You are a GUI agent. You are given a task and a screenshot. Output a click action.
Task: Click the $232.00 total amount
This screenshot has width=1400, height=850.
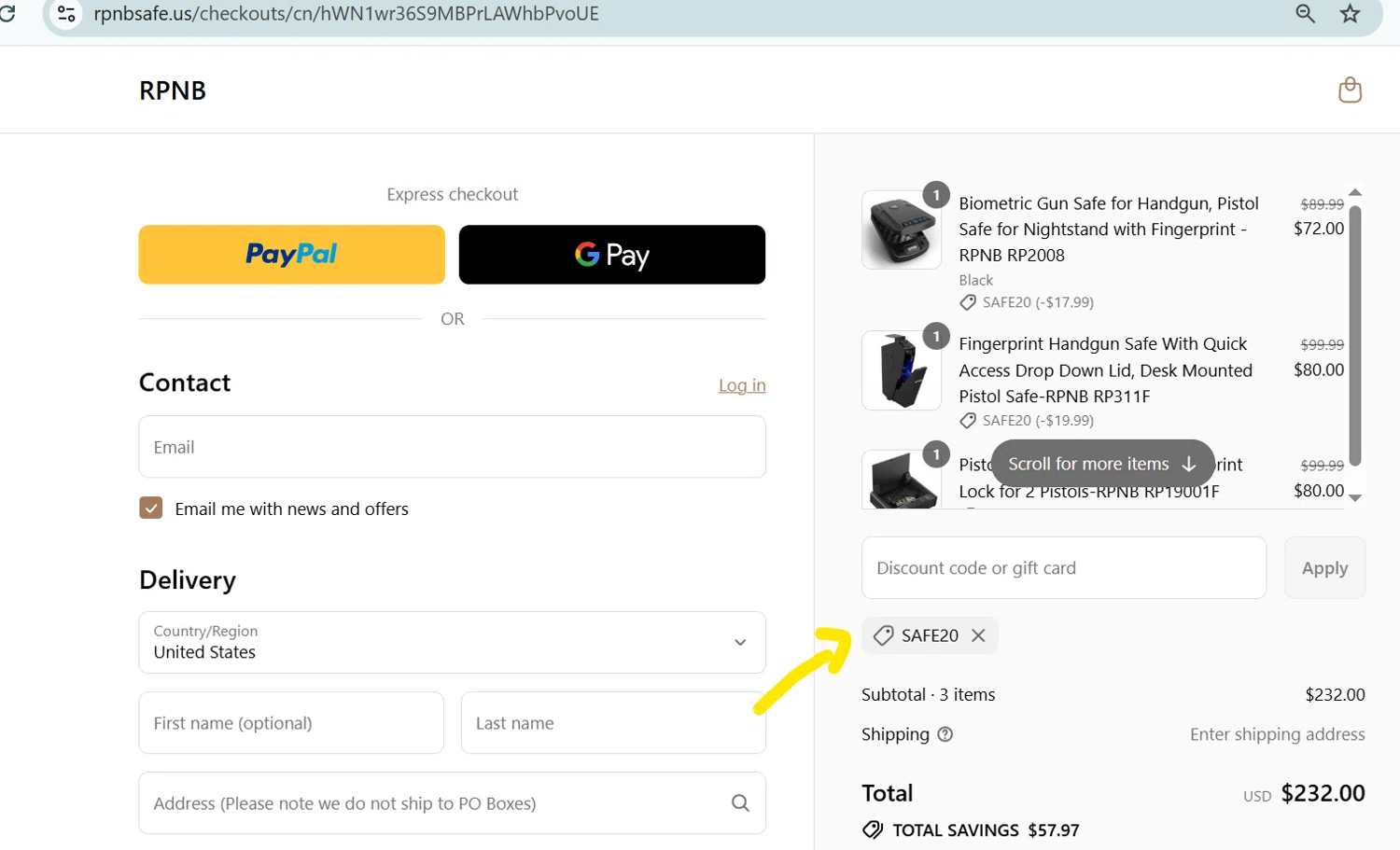click(x=1323, y=793)
